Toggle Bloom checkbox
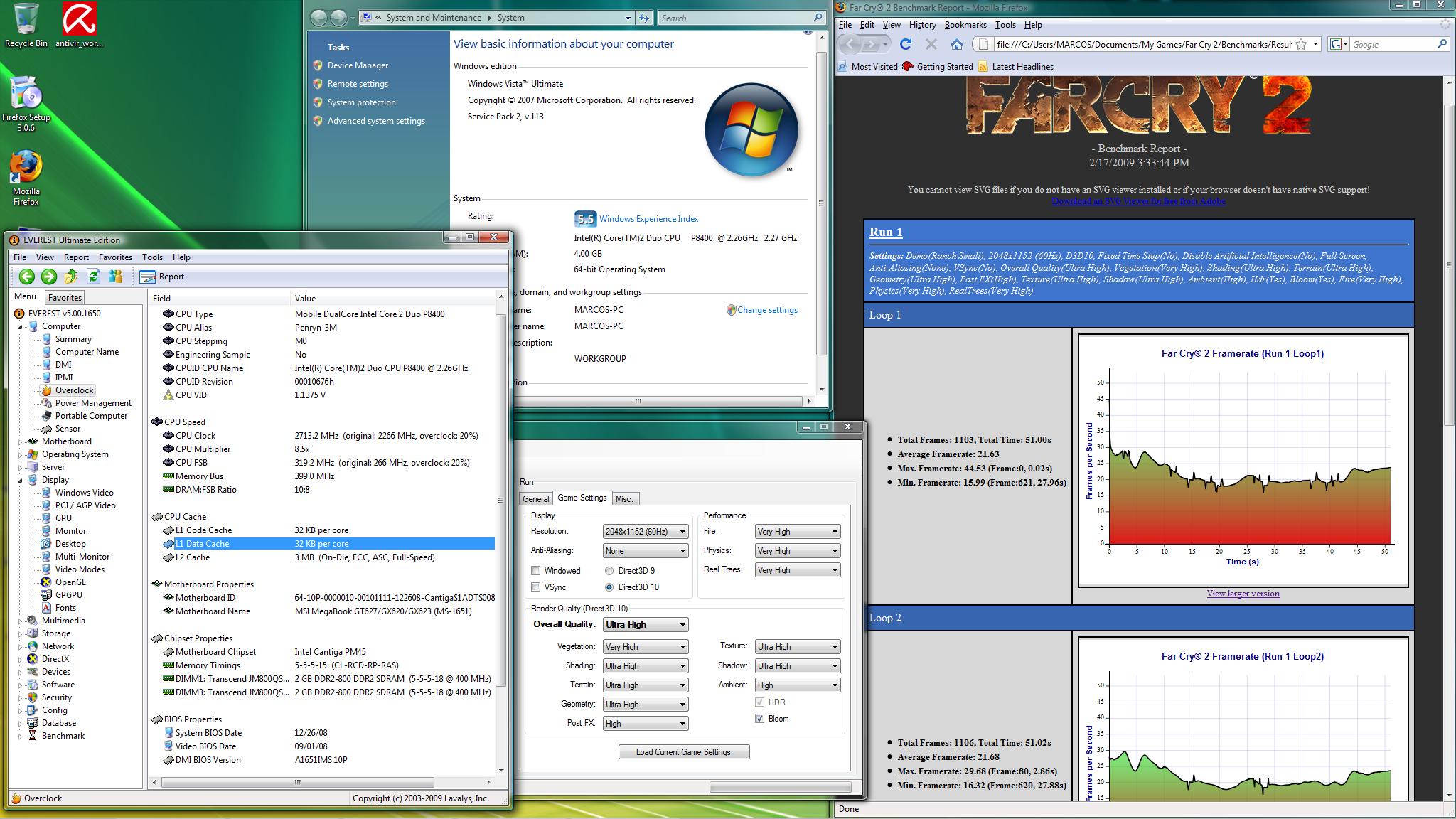1456x819 pixels. point(760,719)
